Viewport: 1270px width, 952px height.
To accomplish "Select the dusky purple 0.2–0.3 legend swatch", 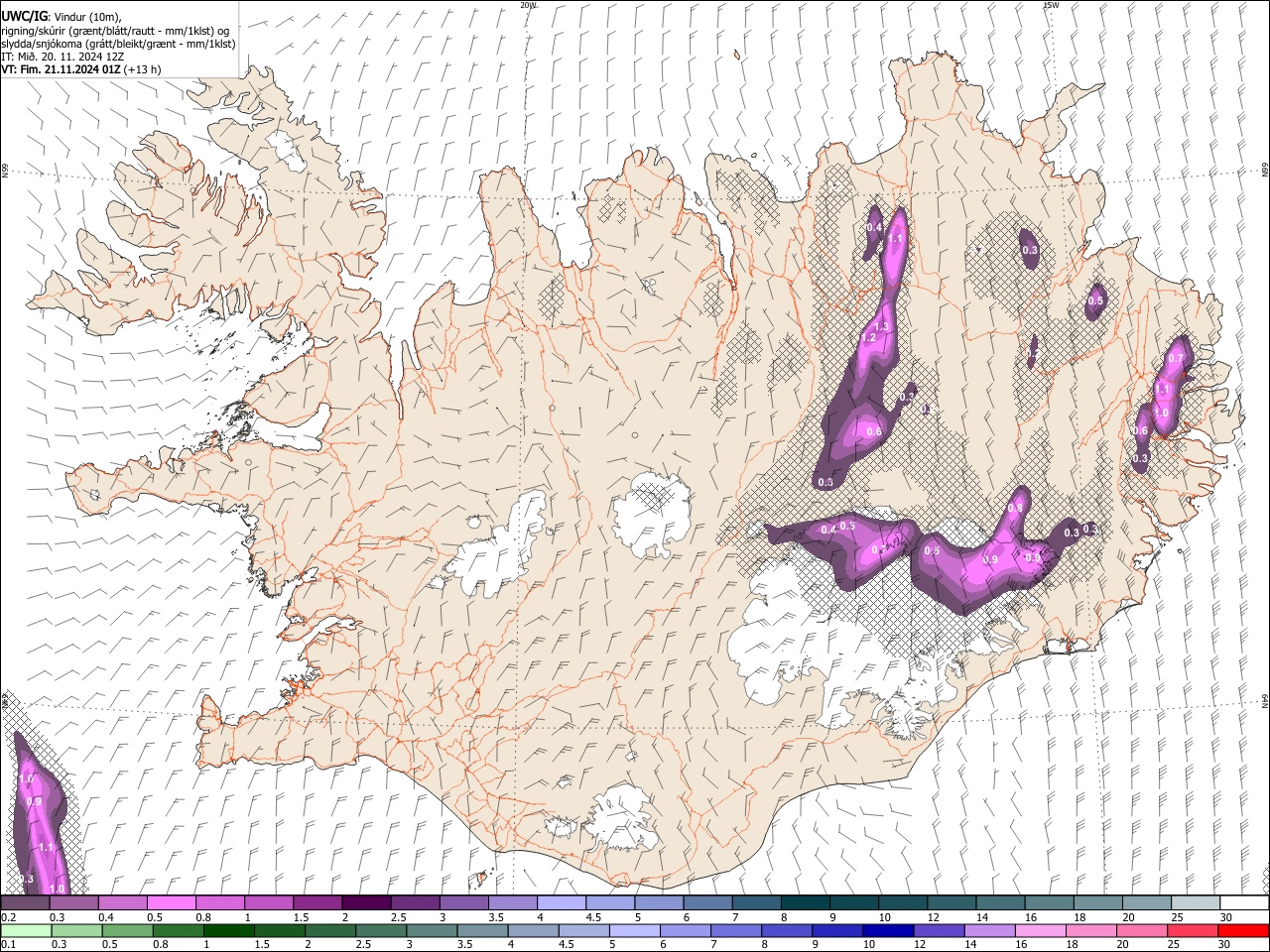I will (25, 903).
